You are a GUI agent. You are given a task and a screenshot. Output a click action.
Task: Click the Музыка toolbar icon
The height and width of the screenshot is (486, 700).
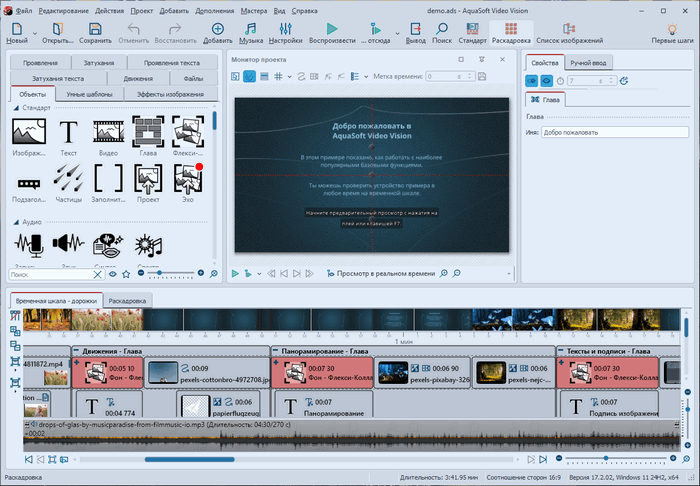(251, 31)
